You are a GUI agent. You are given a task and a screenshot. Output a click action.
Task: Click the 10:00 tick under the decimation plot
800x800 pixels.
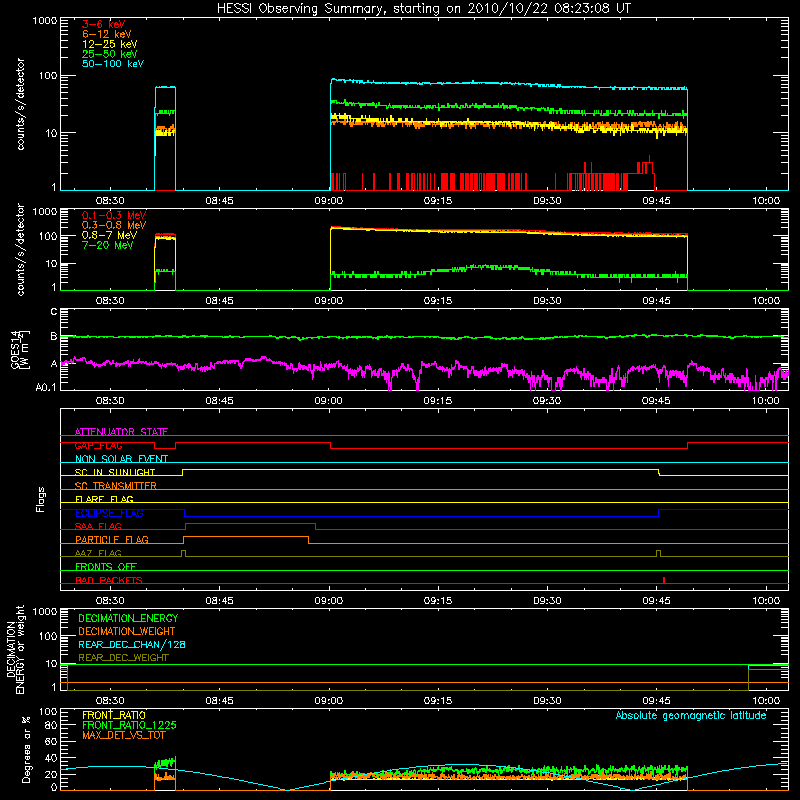tap(766, 701)
